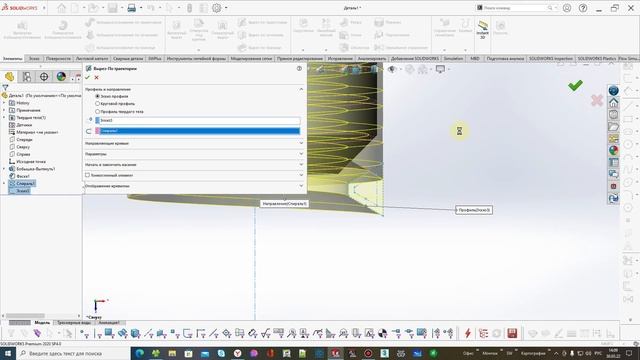640x360 pixels.
Task: Click the feature tree filter funnel icon
Action: (x=5, y=87)
